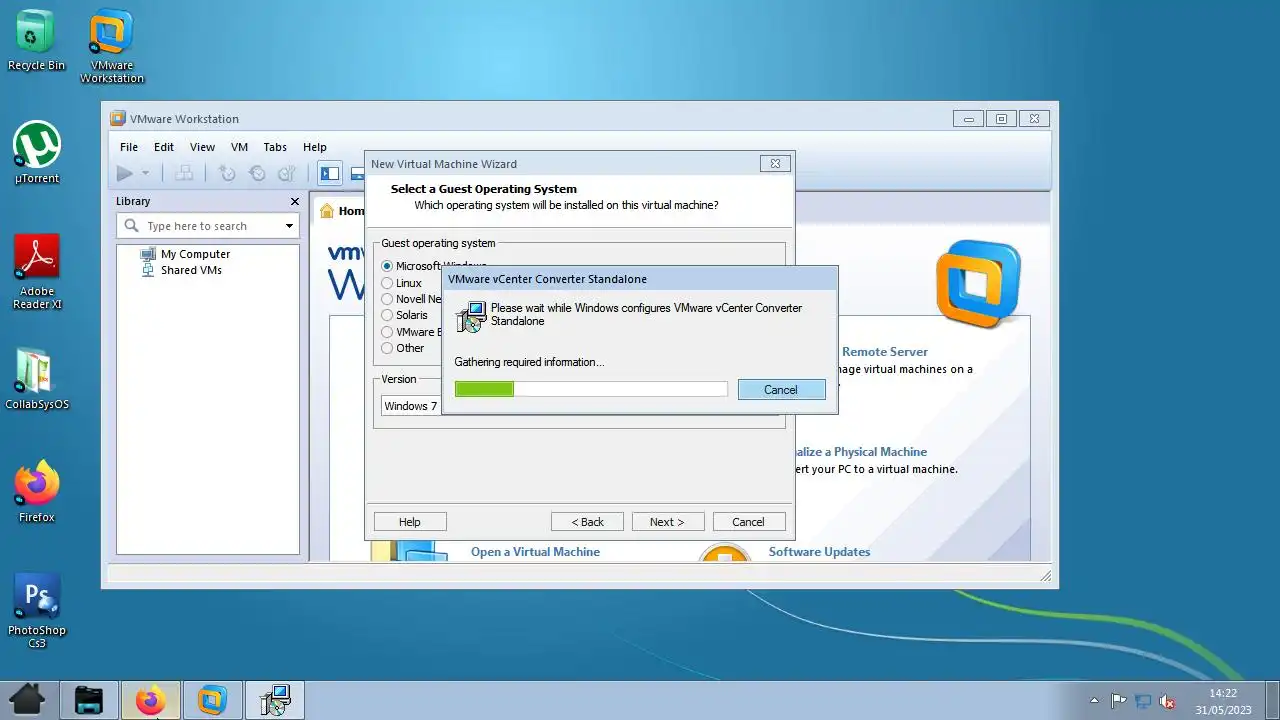1280x720 pixels.
Task: Select Solaris radio button
Action: [388, 315]
